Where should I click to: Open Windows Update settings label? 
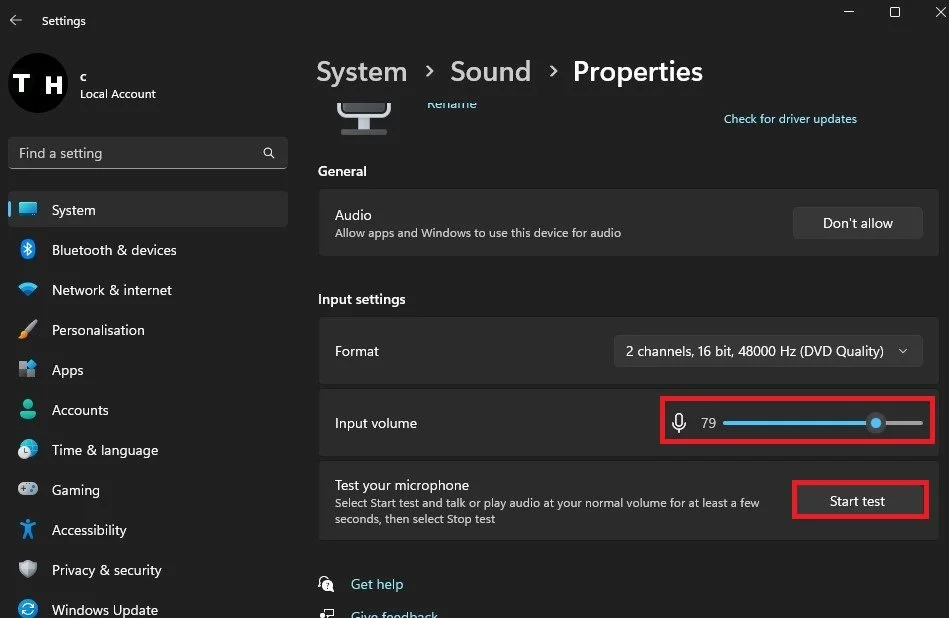[x=105, y=610]
